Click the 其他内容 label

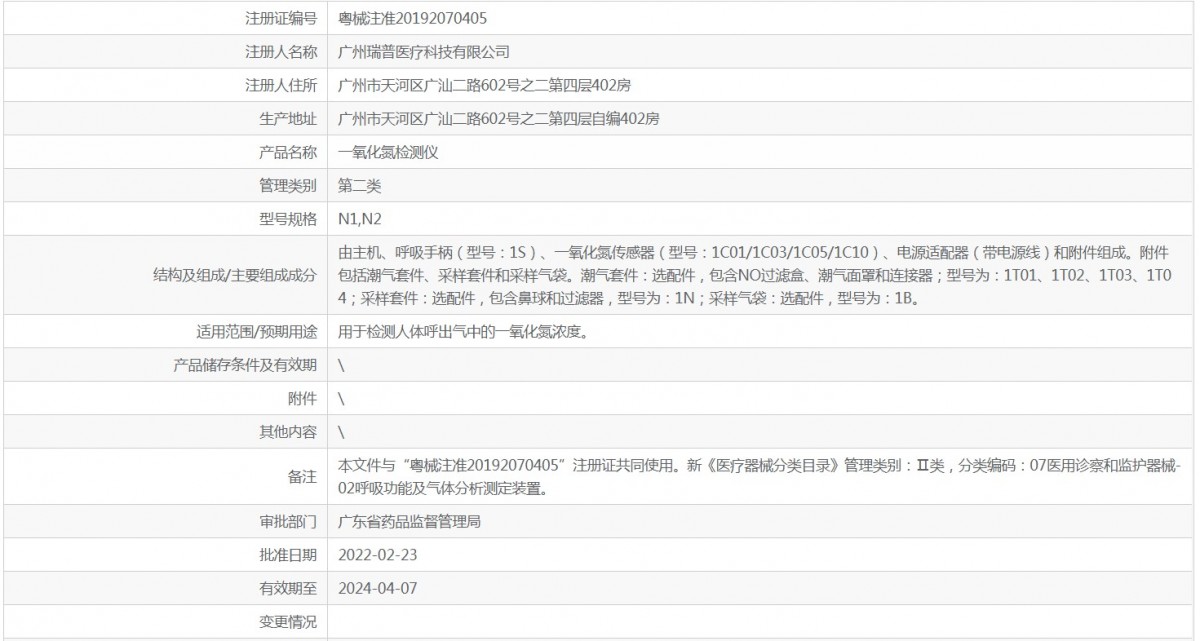[x=288, y=432]
